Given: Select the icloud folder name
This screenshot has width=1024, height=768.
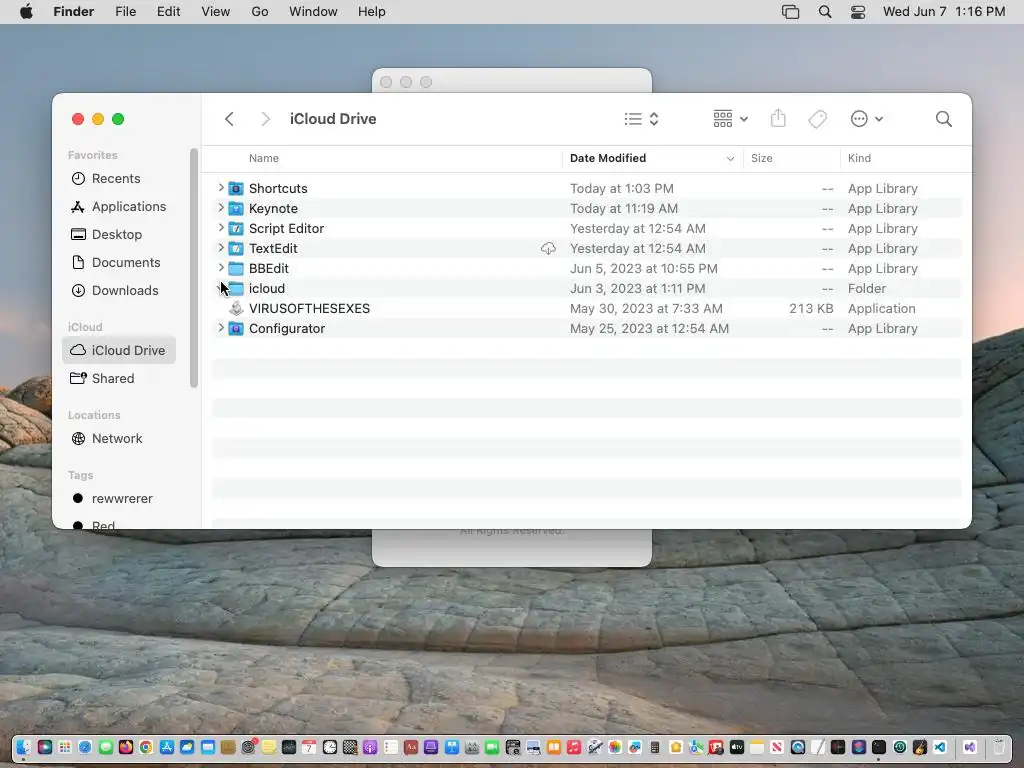Looking at the screenshot, I should click(266, 289).
